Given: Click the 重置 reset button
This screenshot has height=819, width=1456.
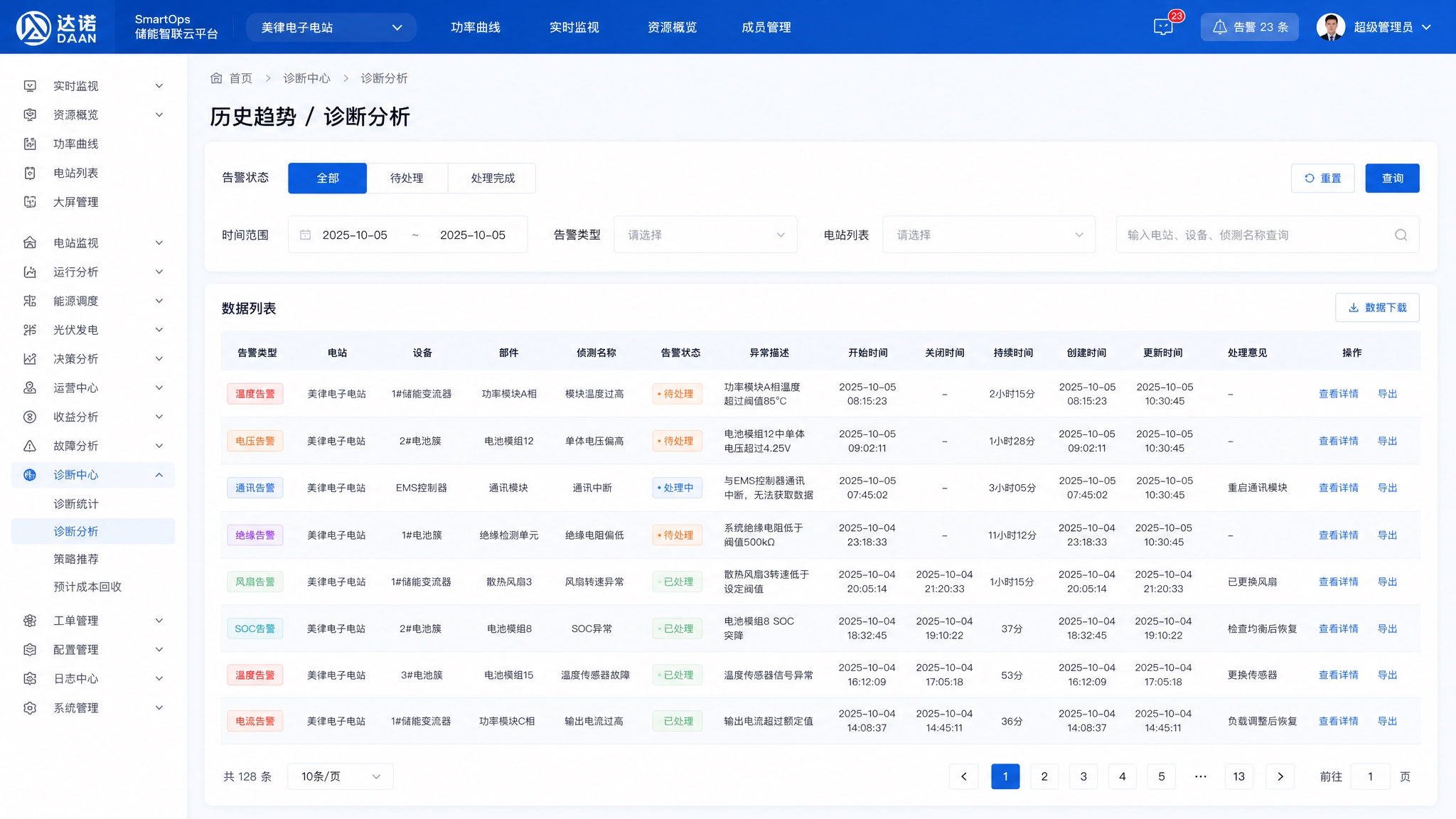Looking at the screenshot, I should coord(1323,178).
